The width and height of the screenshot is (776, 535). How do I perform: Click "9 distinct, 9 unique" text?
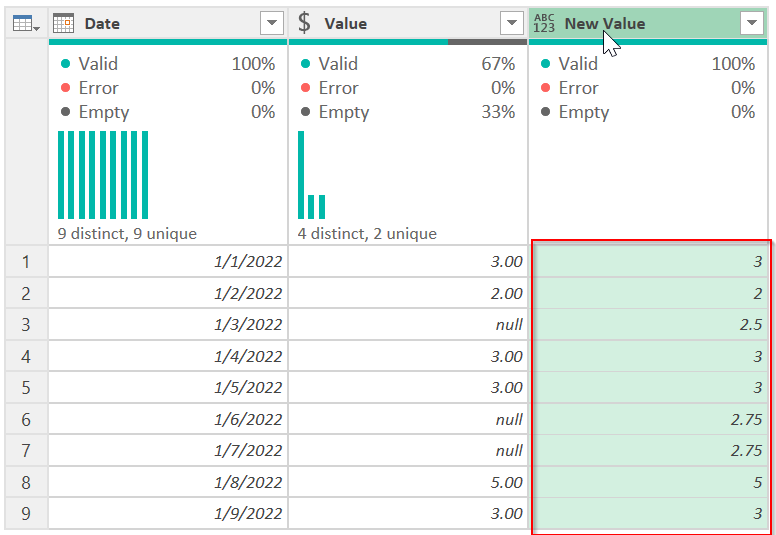pos(127,233)
